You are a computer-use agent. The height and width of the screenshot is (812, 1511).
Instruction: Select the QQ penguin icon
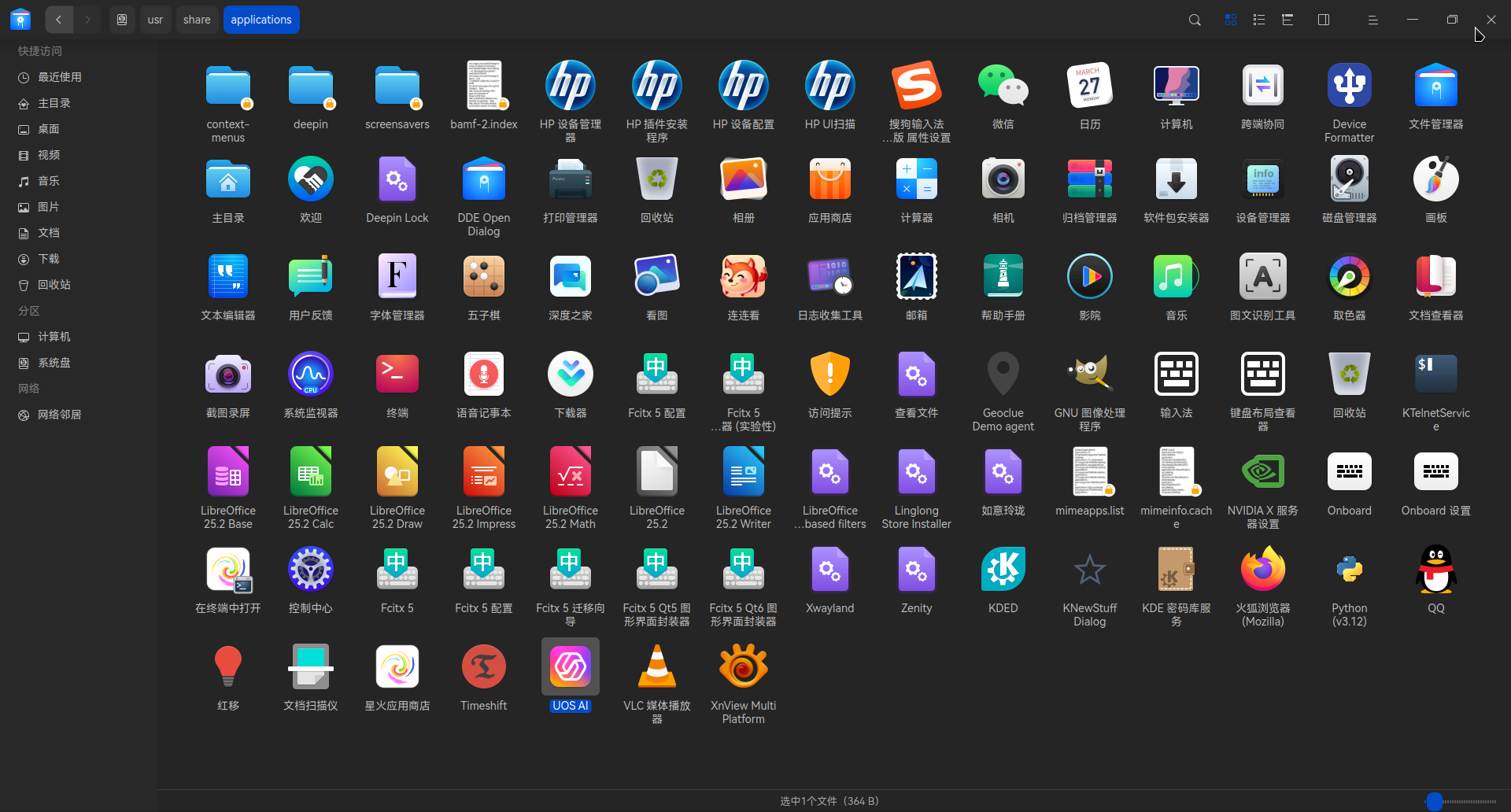pos(1435,569)
